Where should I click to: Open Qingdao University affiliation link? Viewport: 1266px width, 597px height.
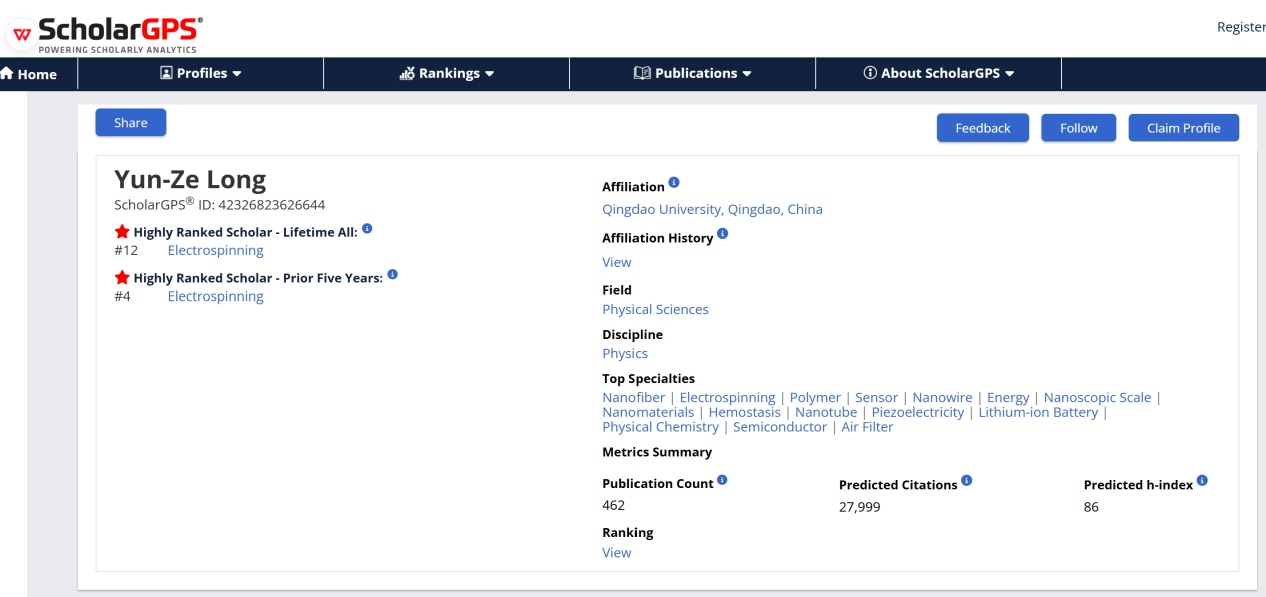coord(712,209)
